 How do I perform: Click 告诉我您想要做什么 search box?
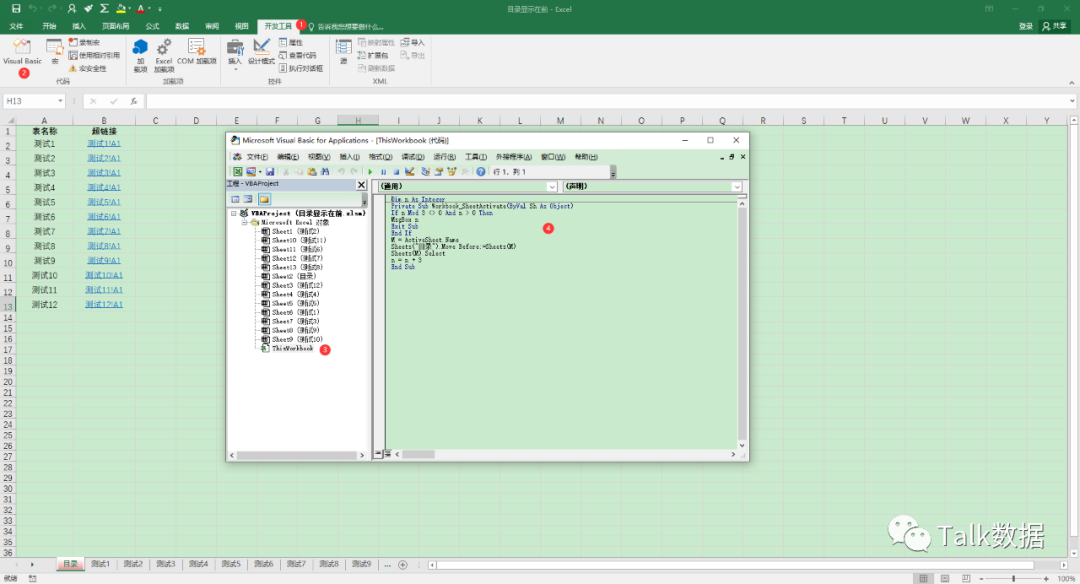pyautogui.click(x=346, y=26)
